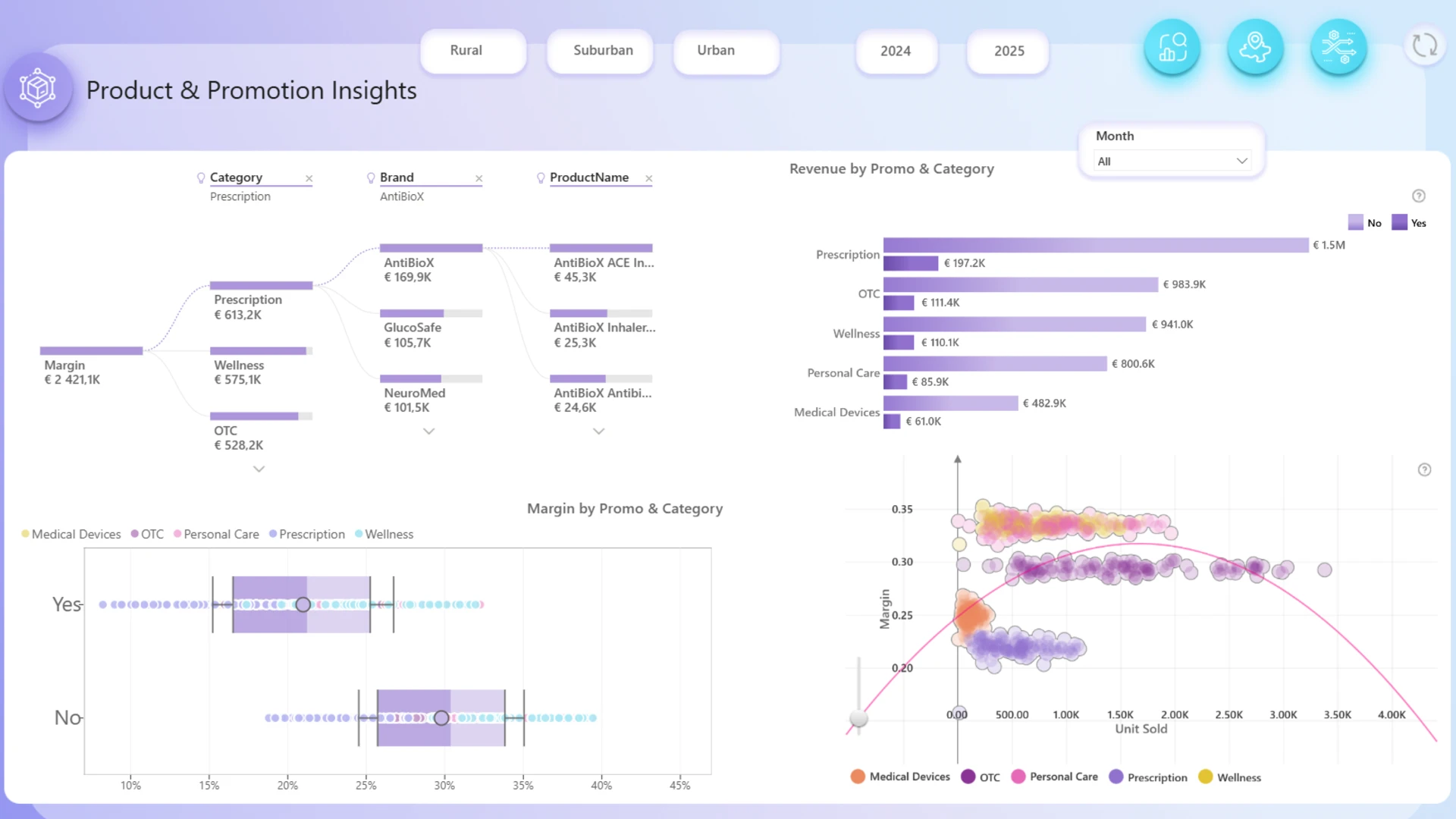Open the Month dropdown
This screenshot has width=1456, height=819.
pos(1172,161)
